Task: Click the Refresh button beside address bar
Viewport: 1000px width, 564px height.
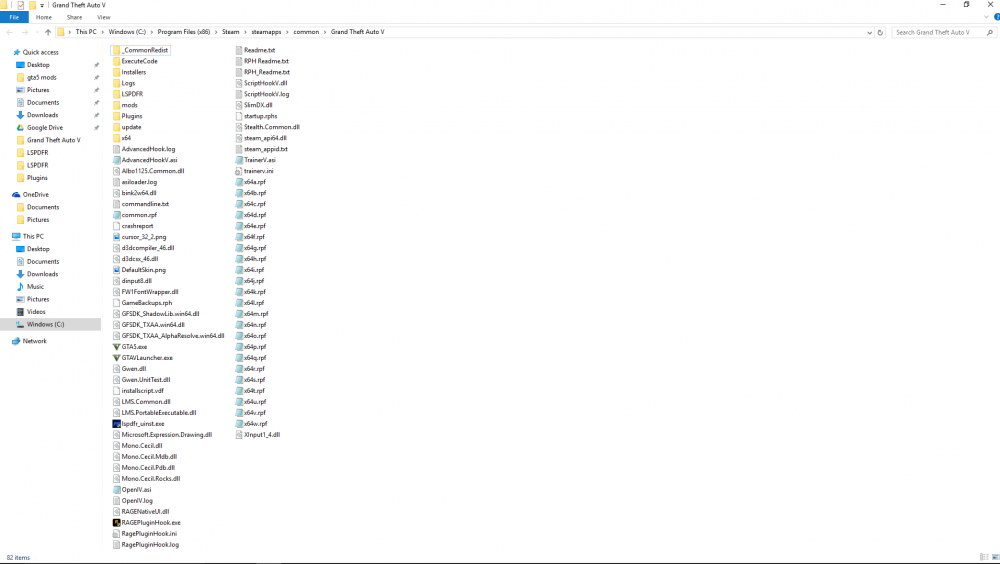Action: (880, 32)
